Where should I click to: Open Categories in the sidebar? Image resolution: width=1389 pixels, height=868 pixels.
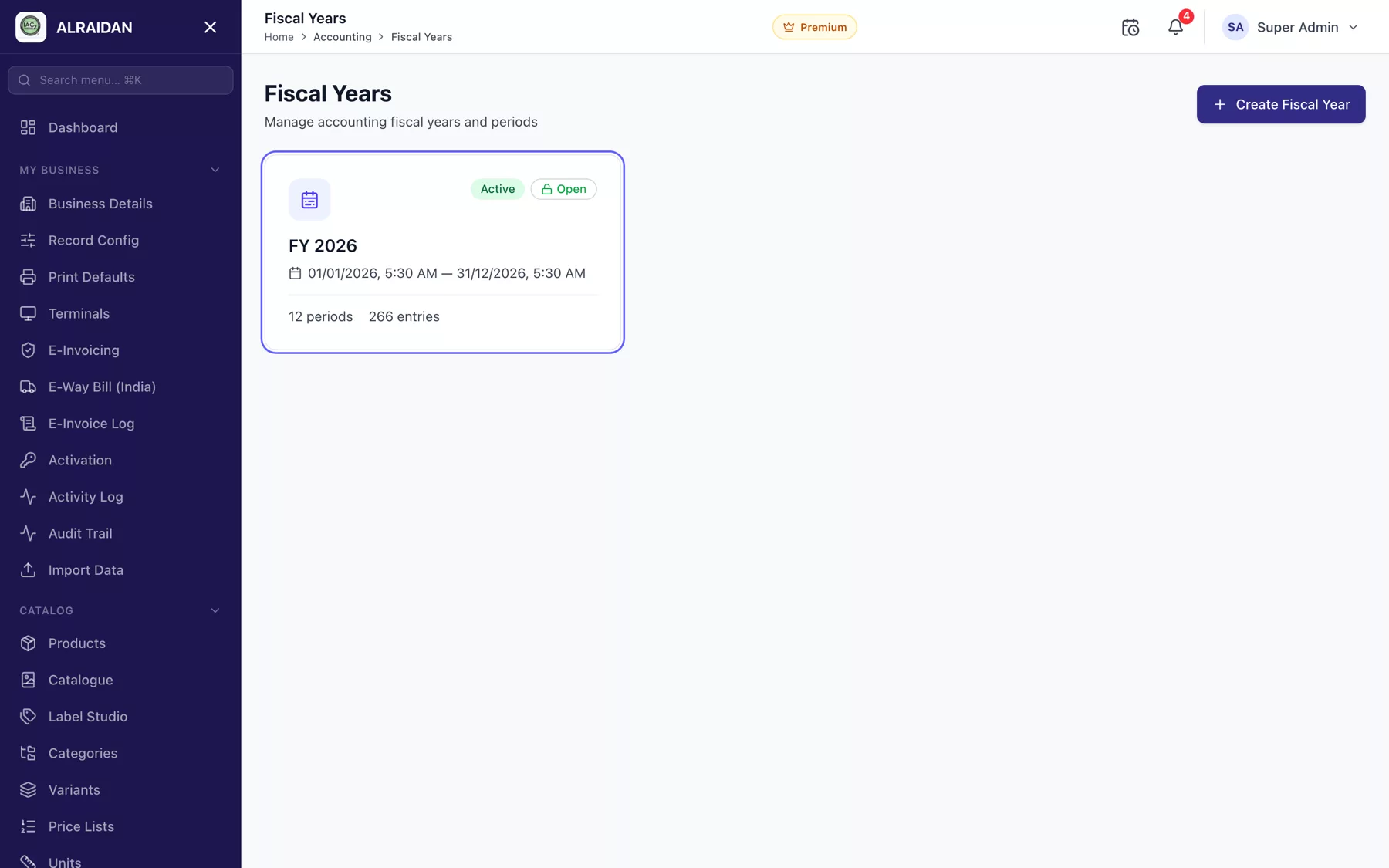pos(120,753)
